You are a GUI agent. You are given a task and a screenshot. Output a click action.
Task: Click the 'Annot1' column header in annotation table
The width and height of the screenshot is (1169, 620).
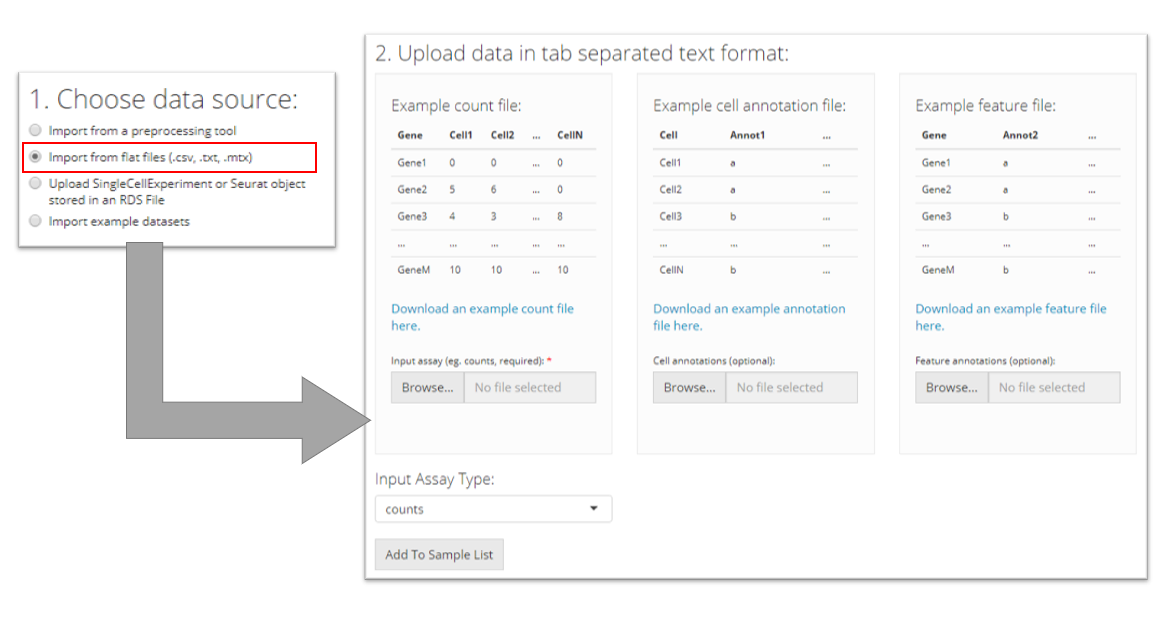747,135
